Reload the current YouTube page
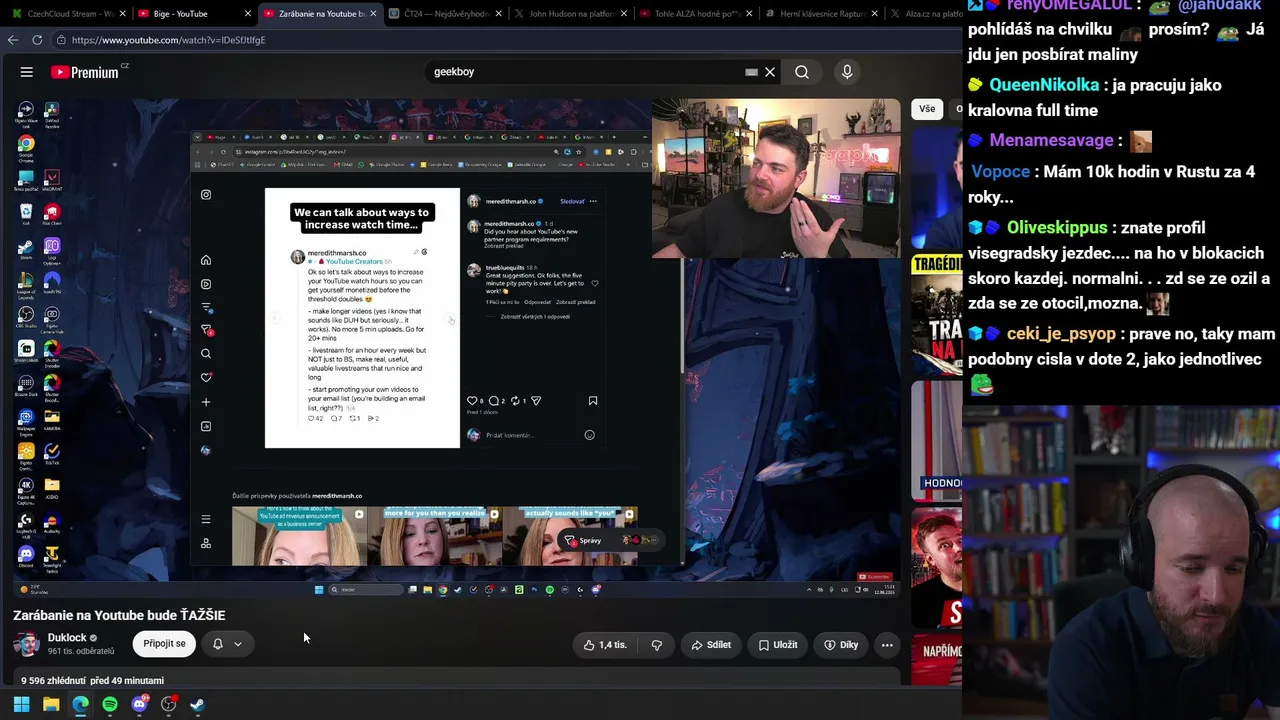This screenshot has height=720, width=1280. [x=37, y=40]
